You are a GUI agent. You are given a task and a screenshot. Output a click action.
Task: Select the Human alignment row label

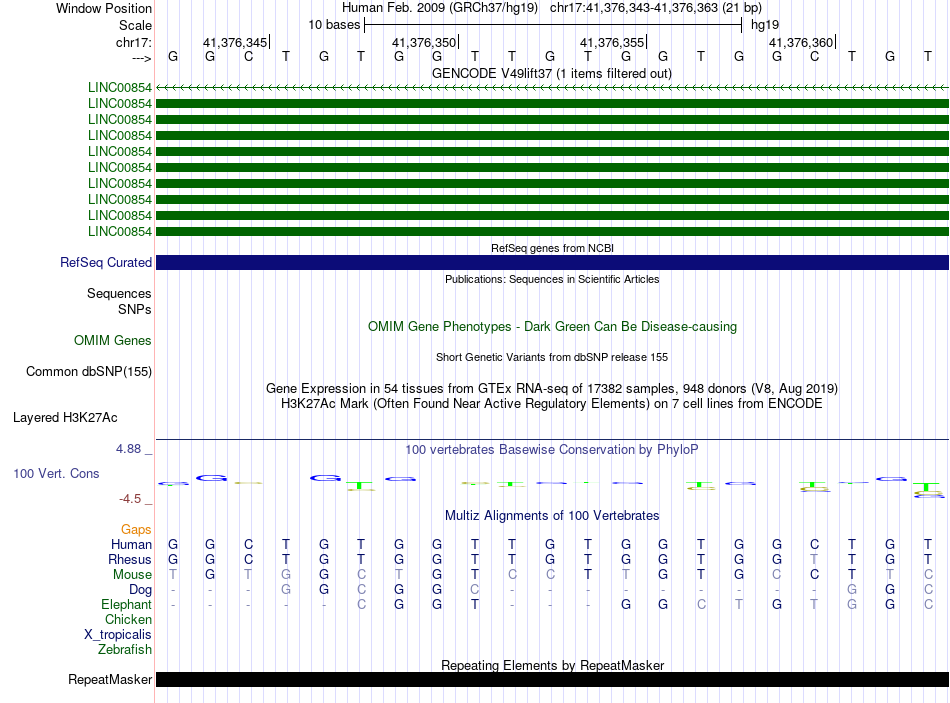point(131,544)
